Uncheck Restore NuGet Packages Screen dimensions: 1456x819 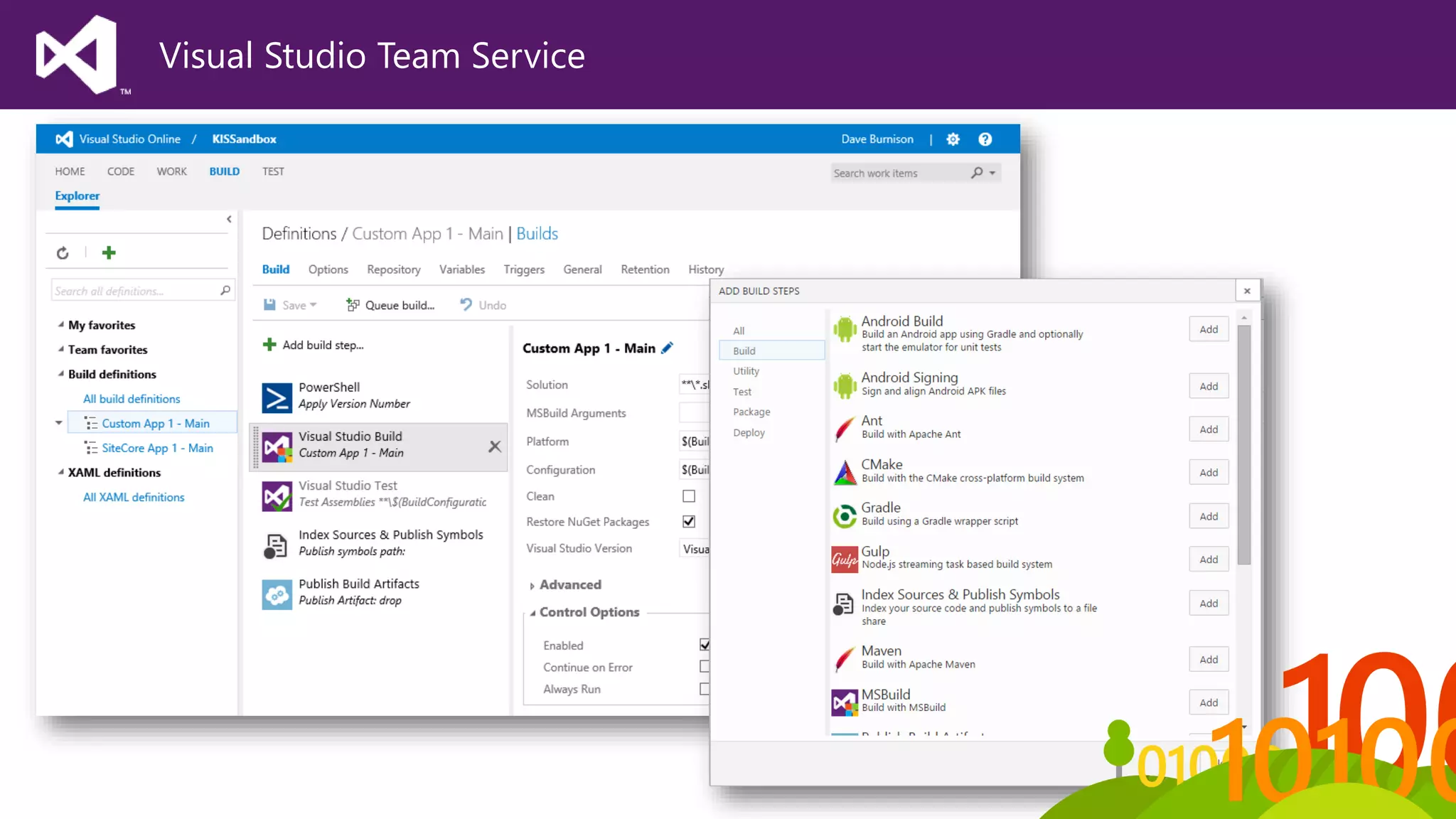(689, 522)
